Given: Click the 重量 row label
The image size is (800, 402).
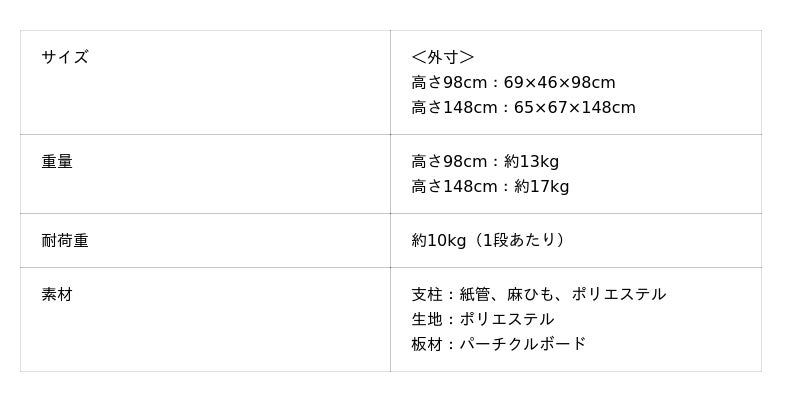Looking at the screenshot, I should 57,162.
